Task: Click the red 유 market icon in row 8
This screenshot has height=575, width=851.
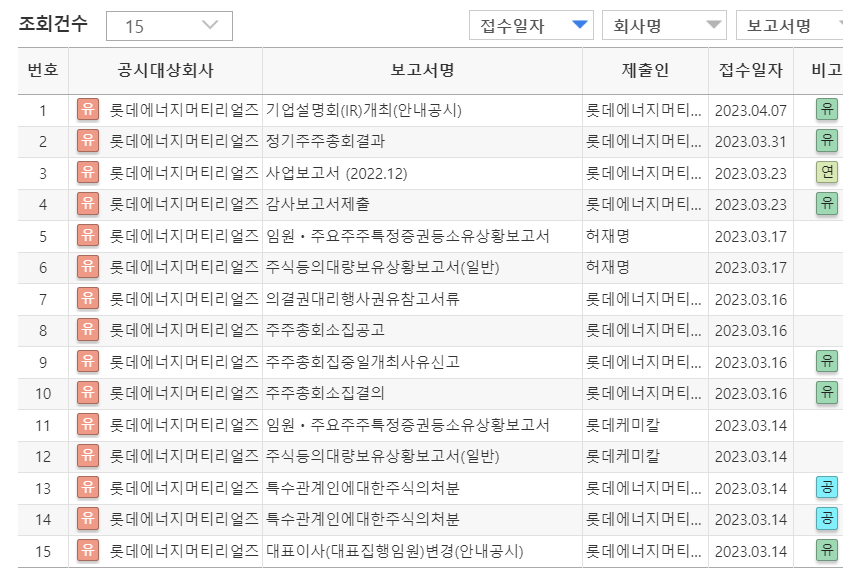Action: 87,330
